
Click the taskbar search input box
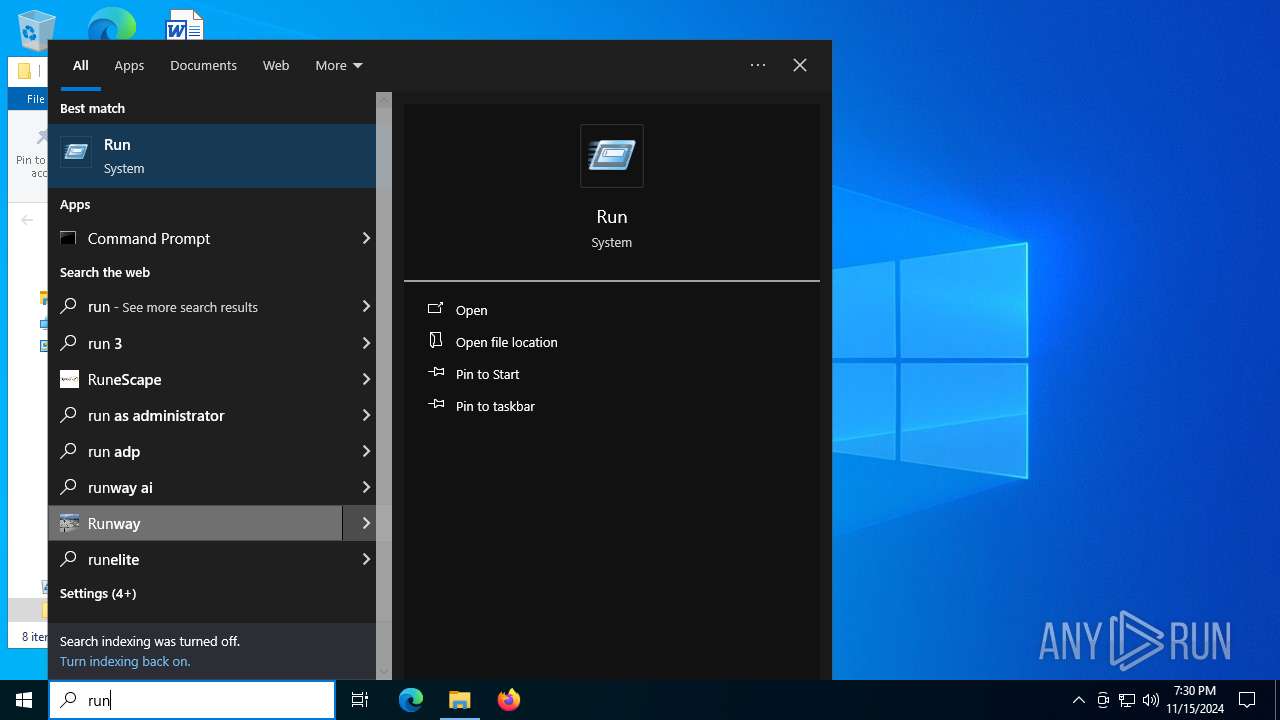[x=192, y=700]
